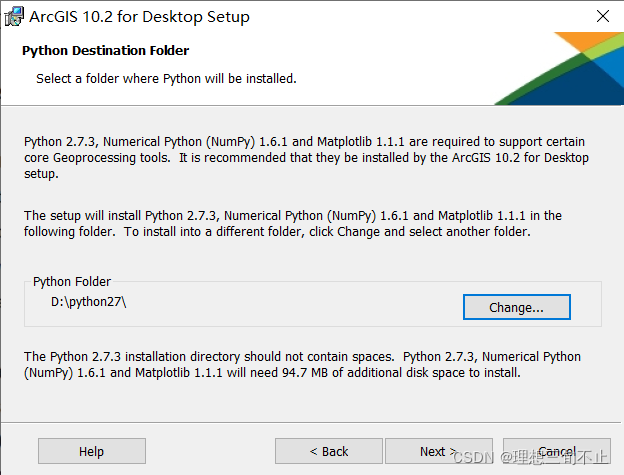Select the D:\python27\ folder path text
This screenshot has width=624, height=475.
click(x=89, y=302)
